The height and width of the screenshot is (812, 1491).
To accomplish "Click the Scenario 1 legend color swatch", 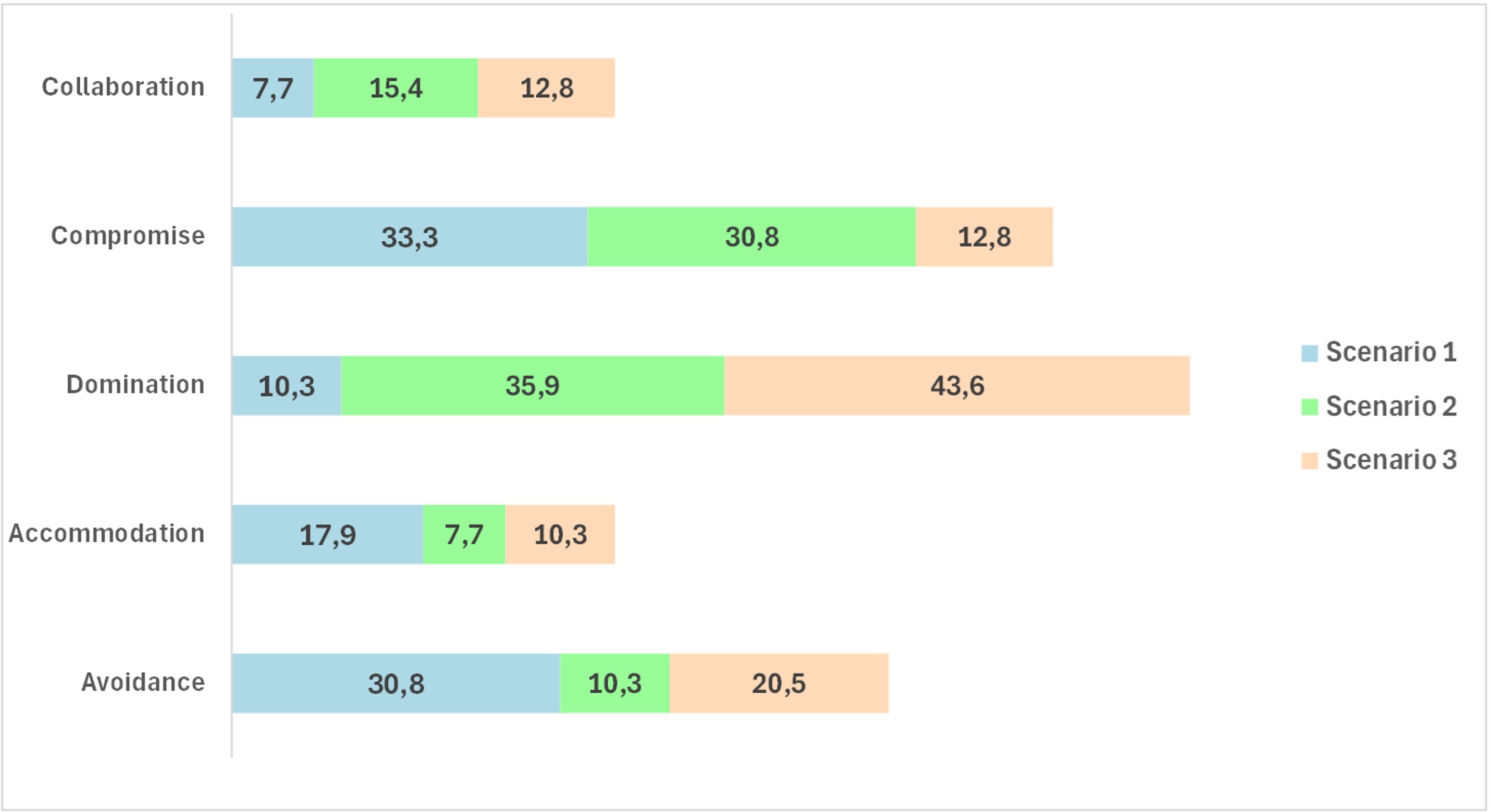I will pyautogui.click(x=1309, y=353).
